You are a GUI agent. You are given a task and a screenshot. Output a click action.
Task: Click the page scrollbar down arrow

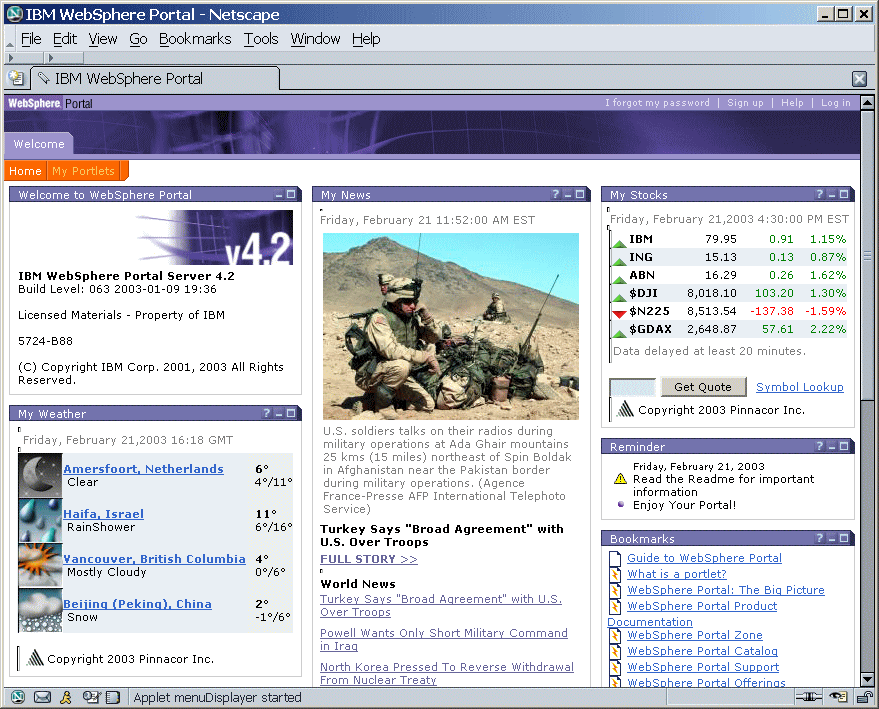(867, 680)
